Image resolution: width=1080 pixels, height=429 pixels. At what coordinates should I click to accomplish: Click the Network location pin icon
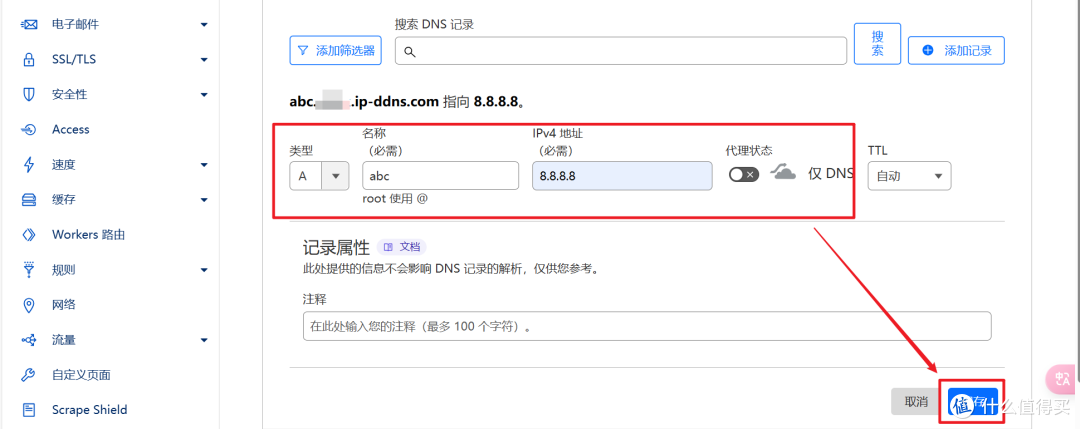tap(28, 305)
